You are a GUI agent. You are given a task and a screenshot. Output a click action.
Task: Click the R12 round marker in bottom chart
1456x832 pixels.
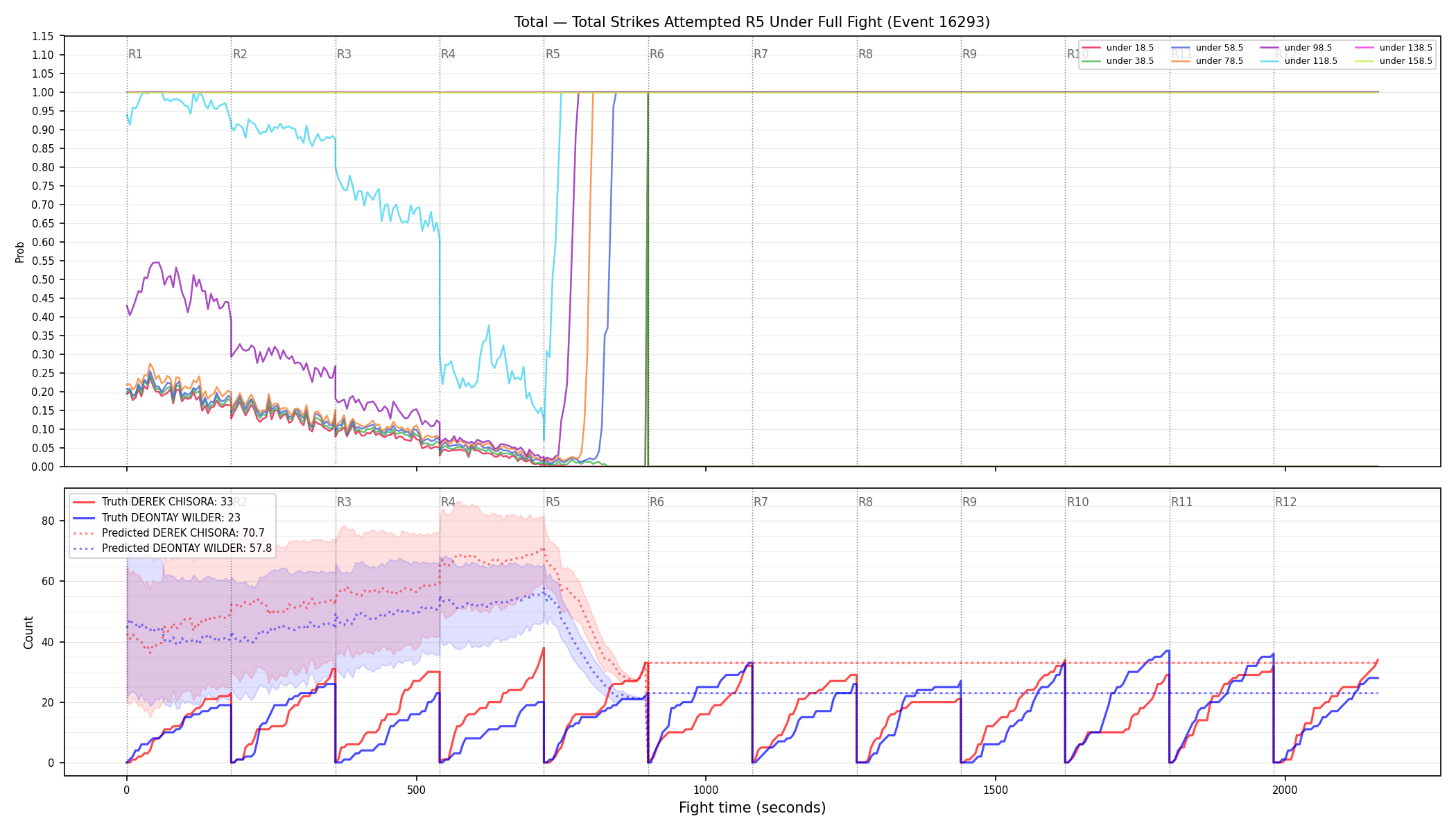(x=1285, y=502)
